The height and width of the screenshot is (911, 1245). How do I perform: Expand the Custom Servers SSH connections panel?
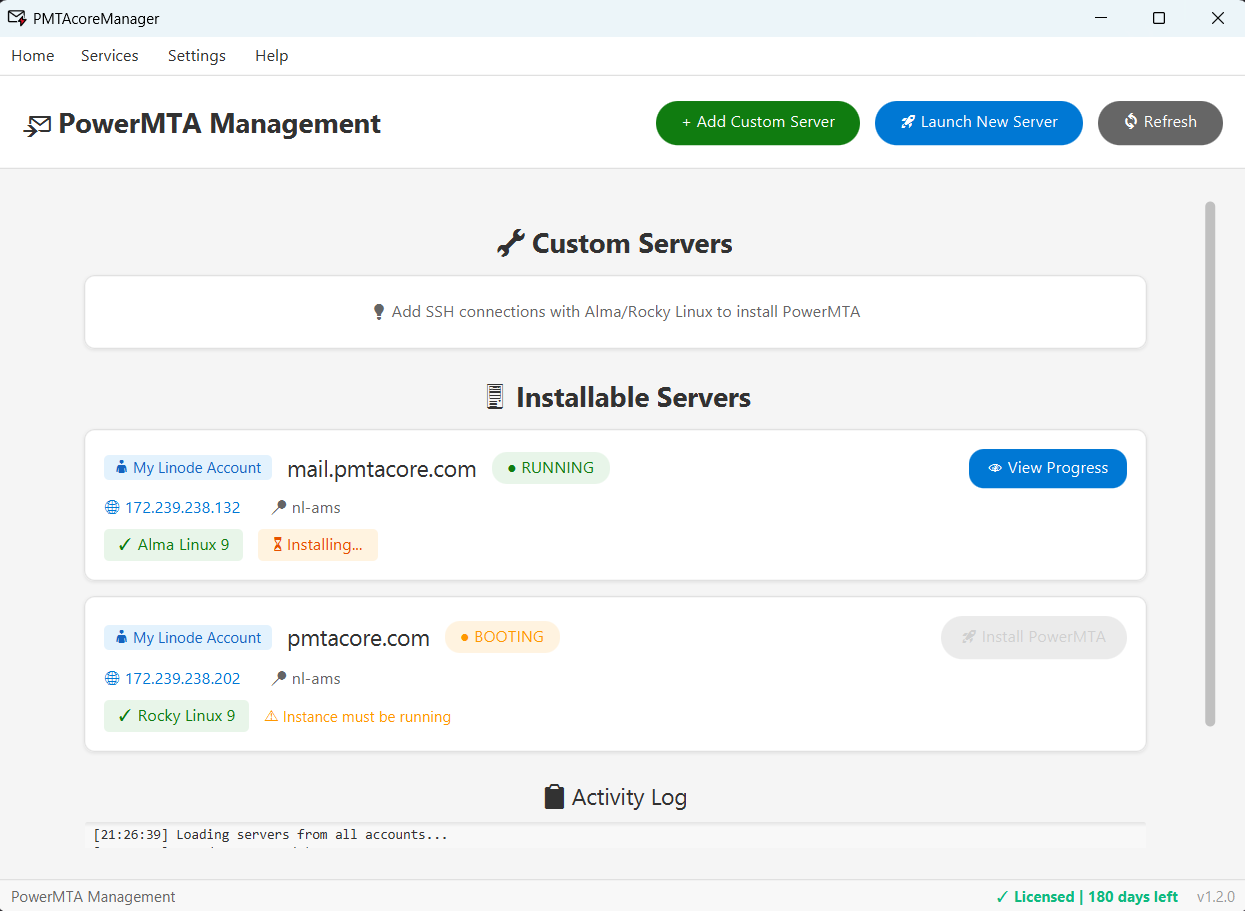[x=614, y=311]
